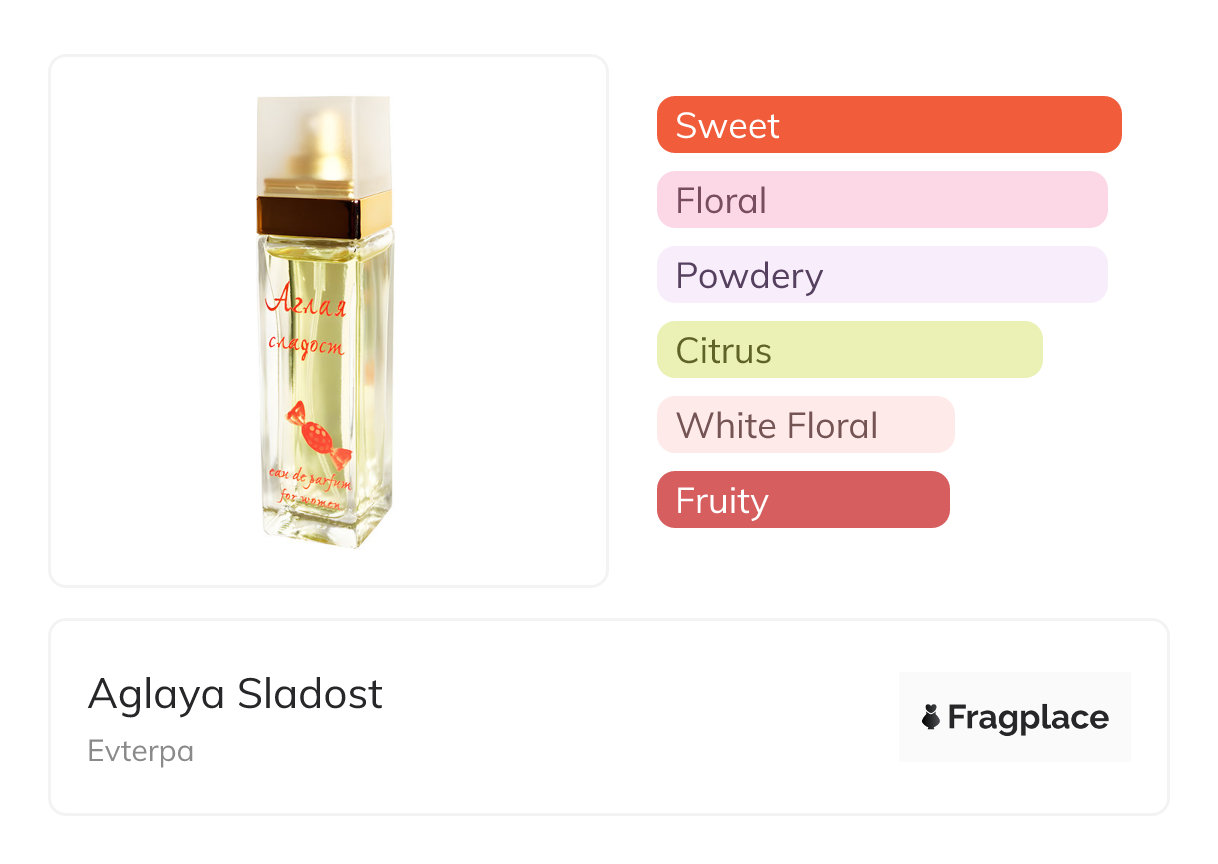
Task: Open the Aglaya Sladost title
Action: click(235, 694)
